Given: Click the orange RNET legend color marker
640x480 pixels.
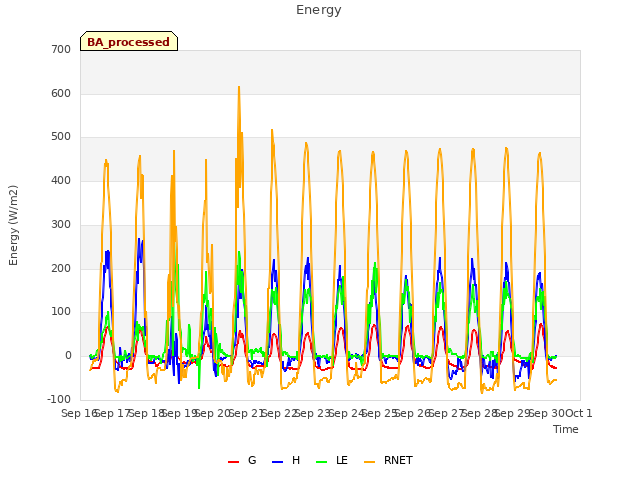Looking at the screenshot, I should [x=369, y=462].
